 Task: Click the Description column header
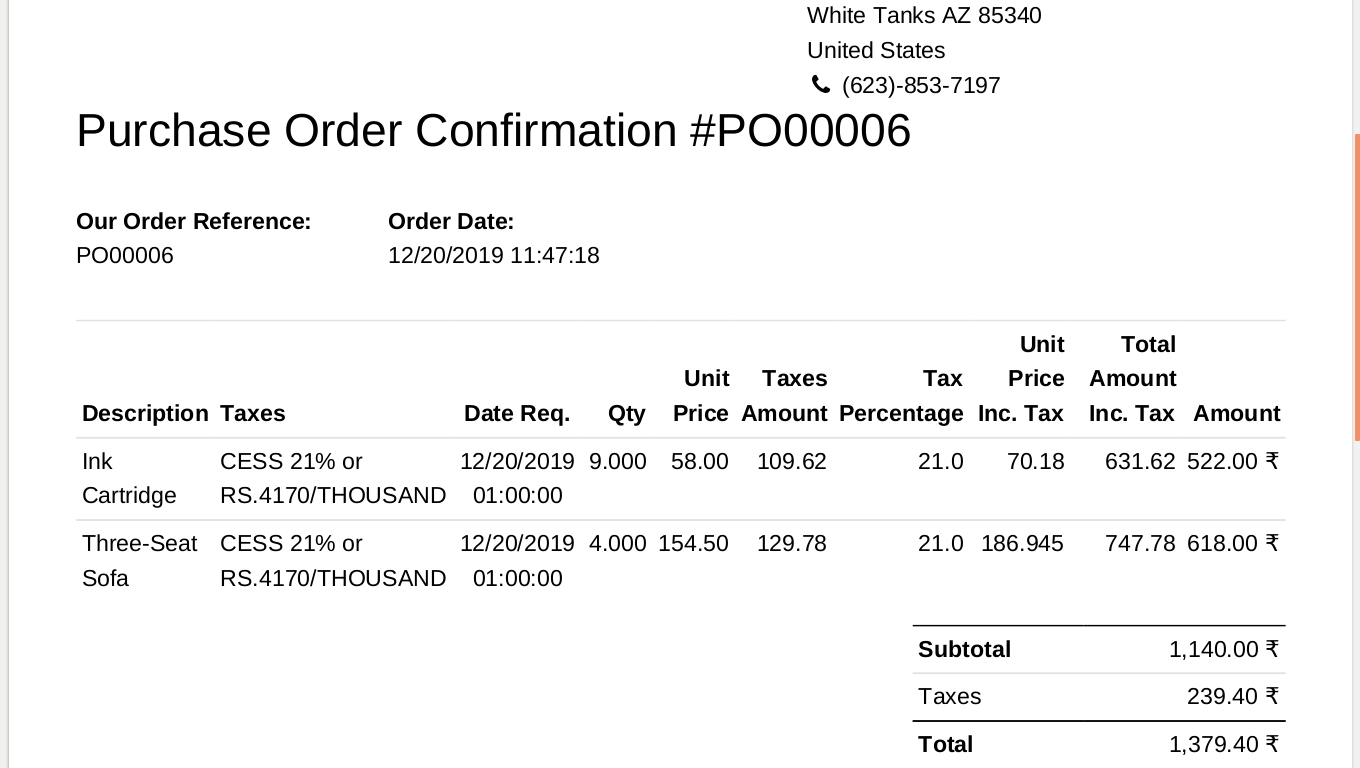(x=145, y=413)
